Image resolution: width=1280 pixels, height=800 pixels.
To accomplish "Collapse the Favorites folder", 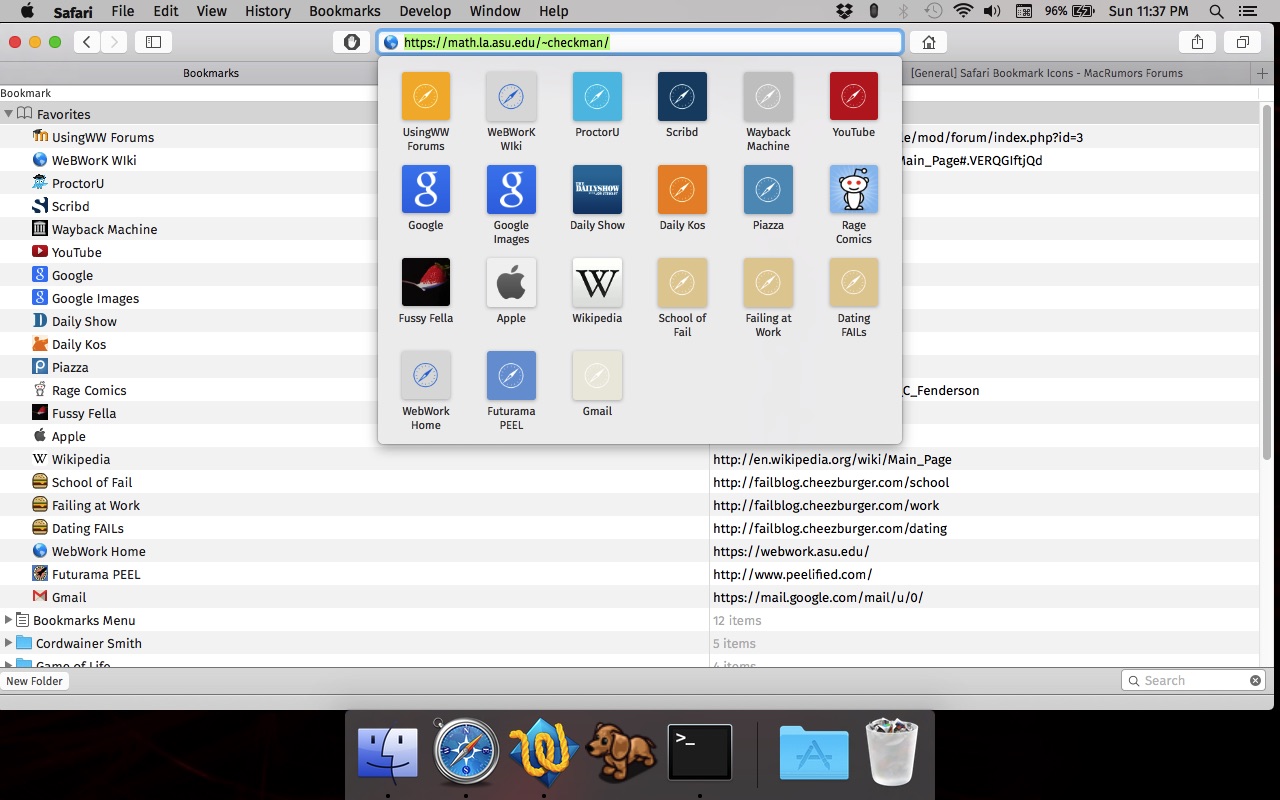I will click(x=9, y=114).
